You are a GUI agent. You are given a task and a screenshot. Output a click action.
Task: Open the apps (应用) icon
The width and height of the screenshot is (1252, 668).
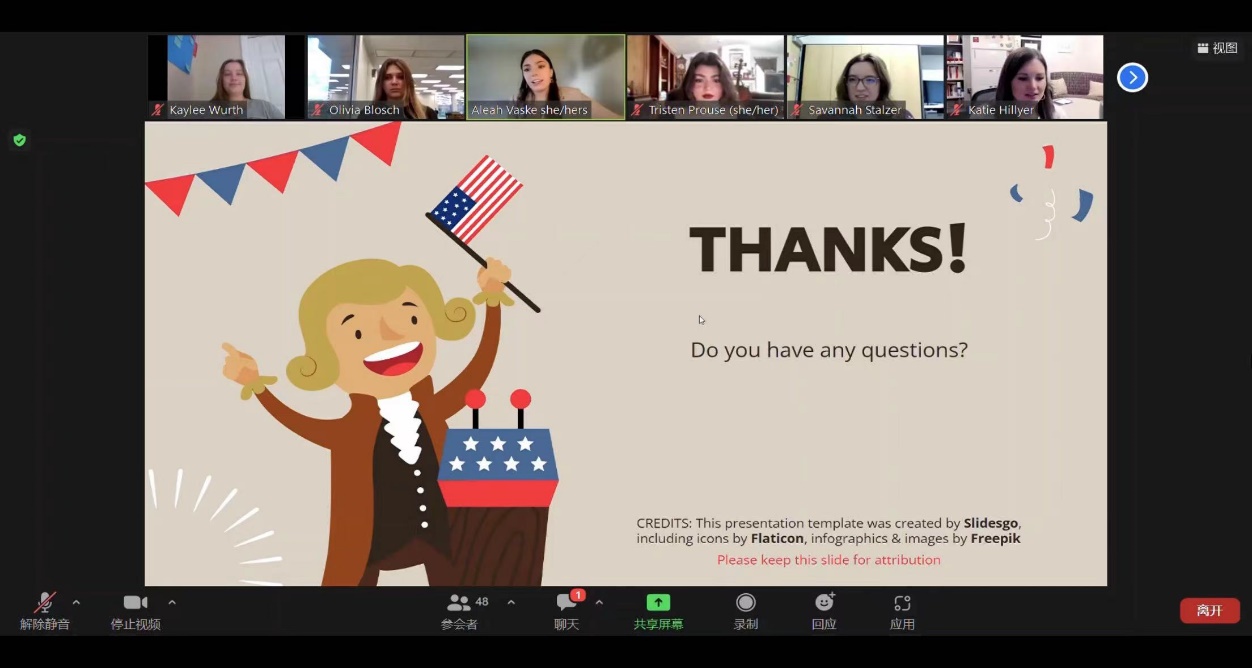click(902, 603)
